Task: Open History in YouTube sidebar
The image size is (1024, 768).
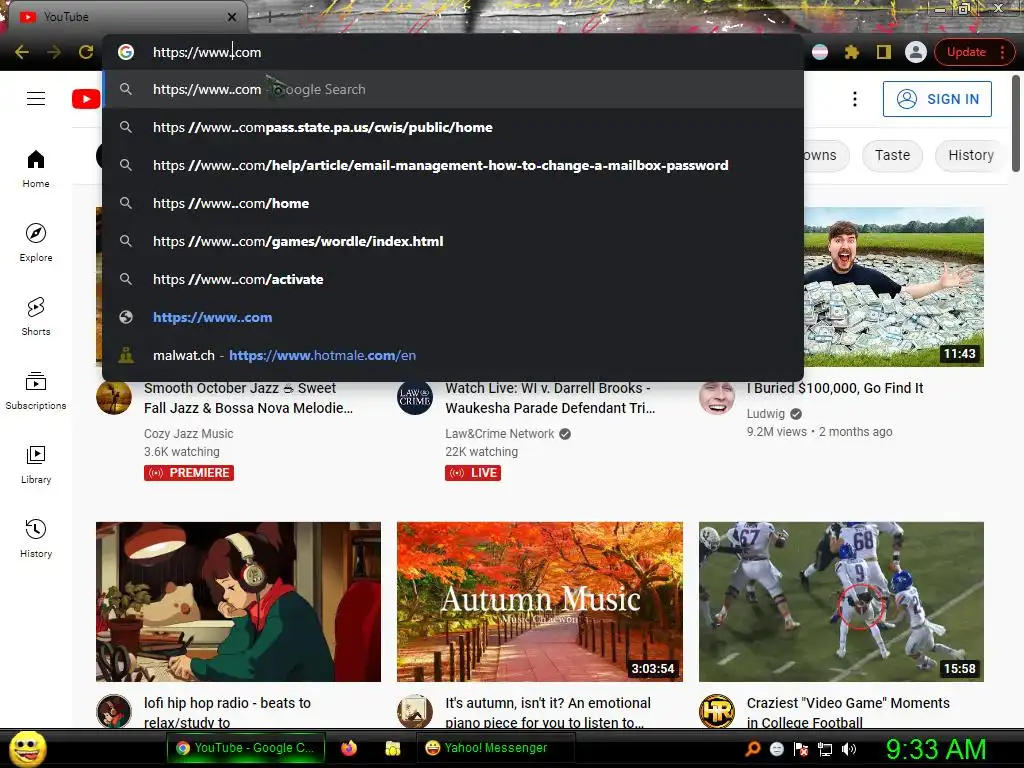Action: [x=36, y=539]
